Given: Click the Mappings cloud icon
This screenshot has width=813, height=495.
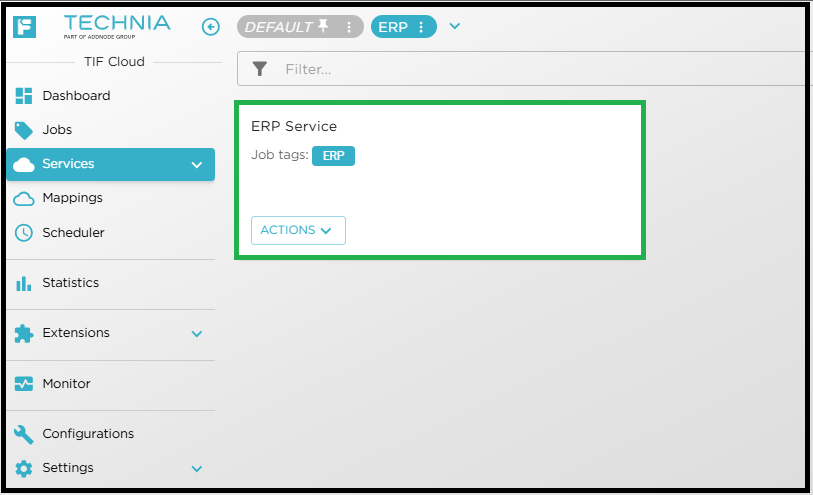Looking at the screenshot, I should click(x=24, y=198).
